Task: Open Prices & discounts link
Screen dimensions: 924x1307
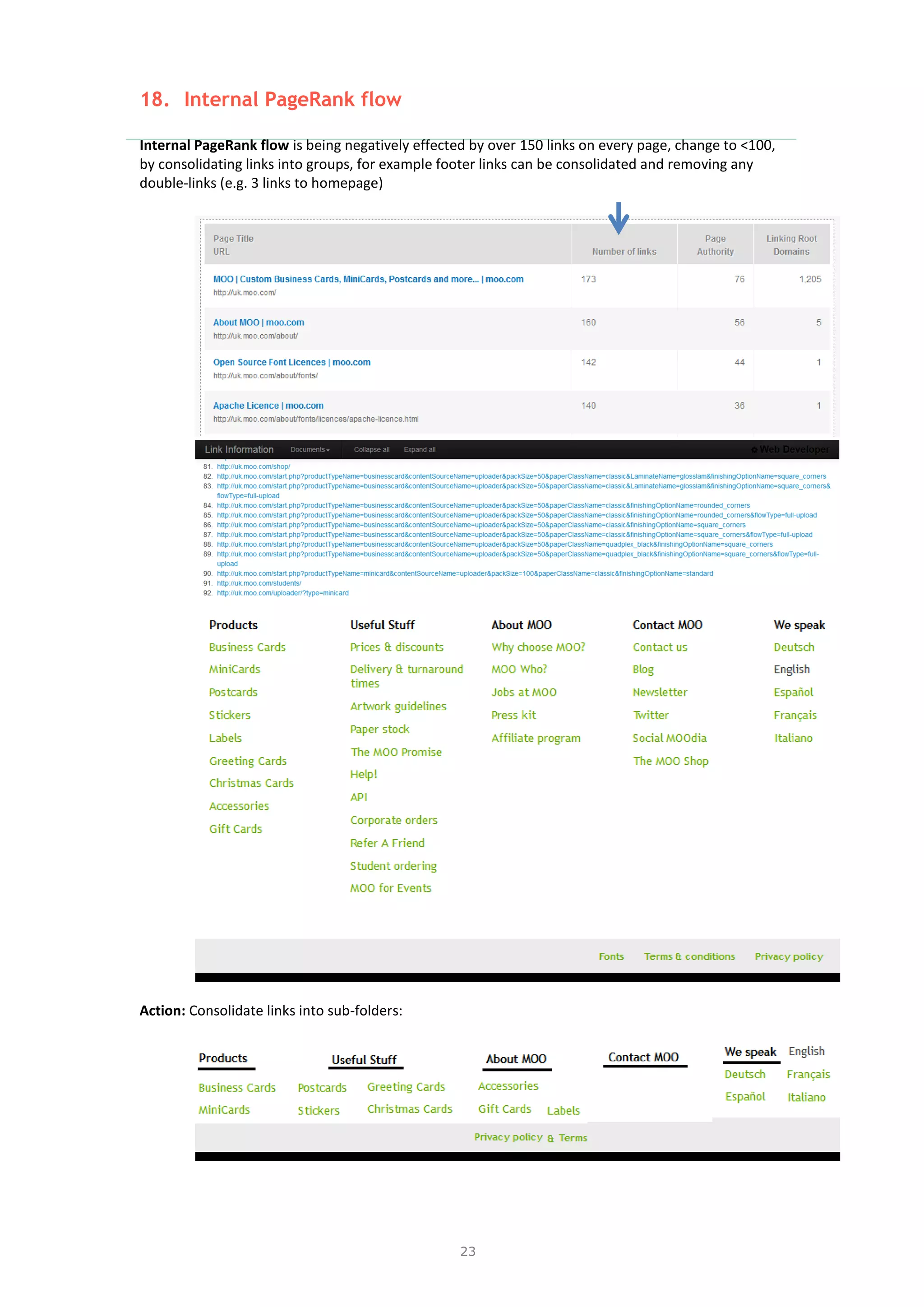Action: point(397,647)
